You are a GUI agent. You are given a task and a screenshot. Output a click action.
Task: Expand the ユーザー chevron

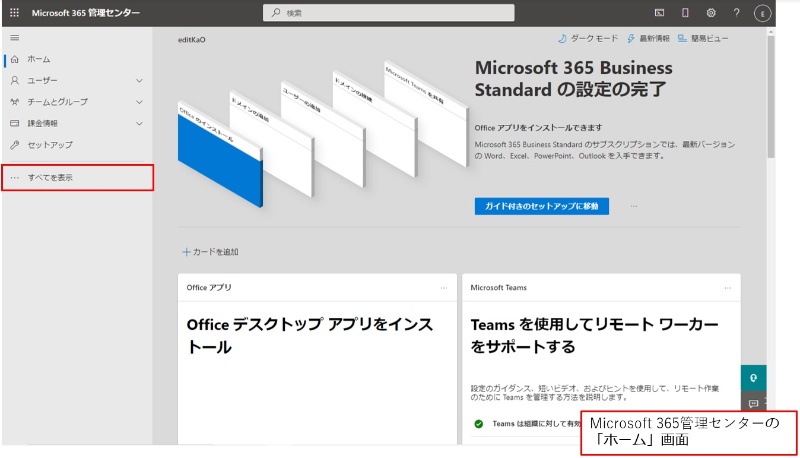coord(139,81)
